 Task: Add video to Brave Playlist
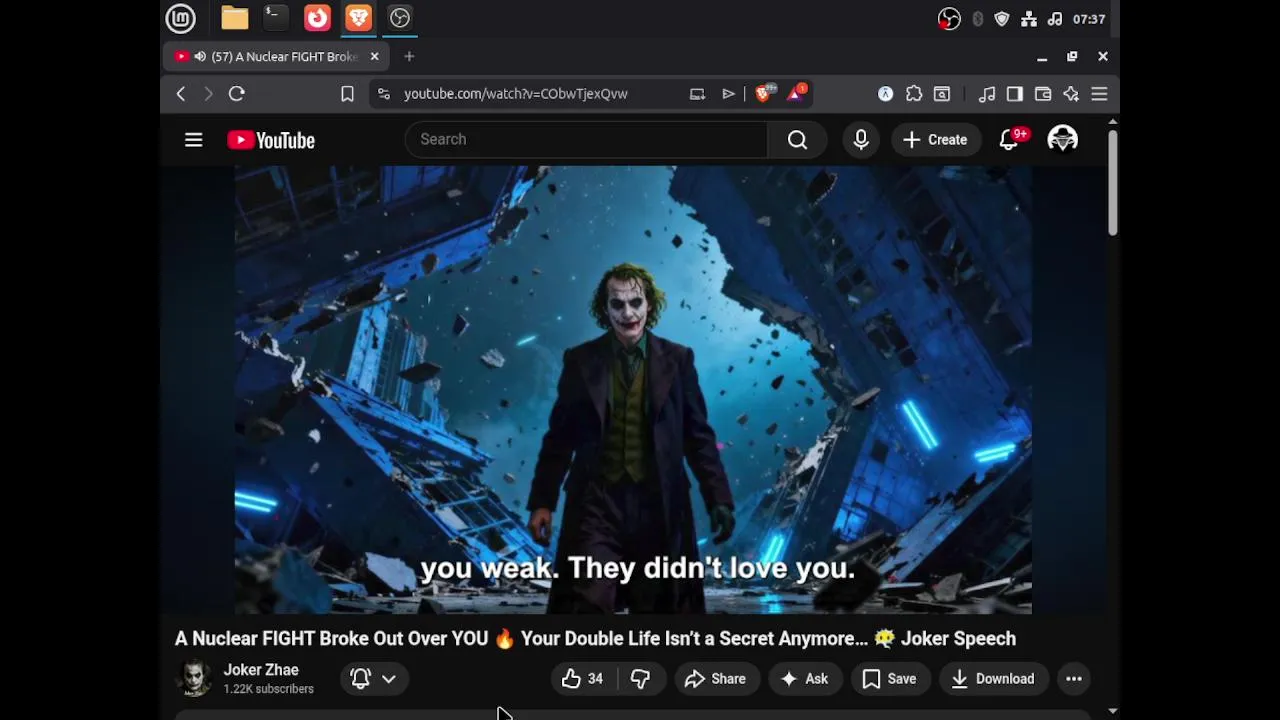728,94
